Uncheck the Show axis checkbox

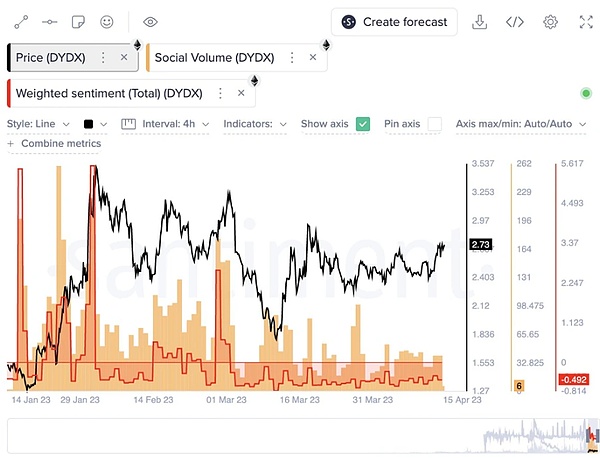[x=363, y=124]
